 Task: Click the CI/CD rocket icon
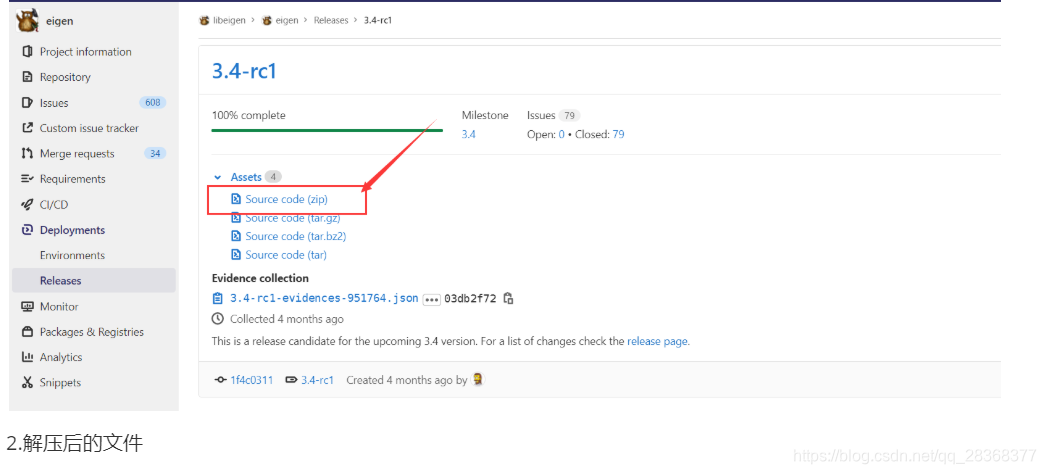(27, 205)
